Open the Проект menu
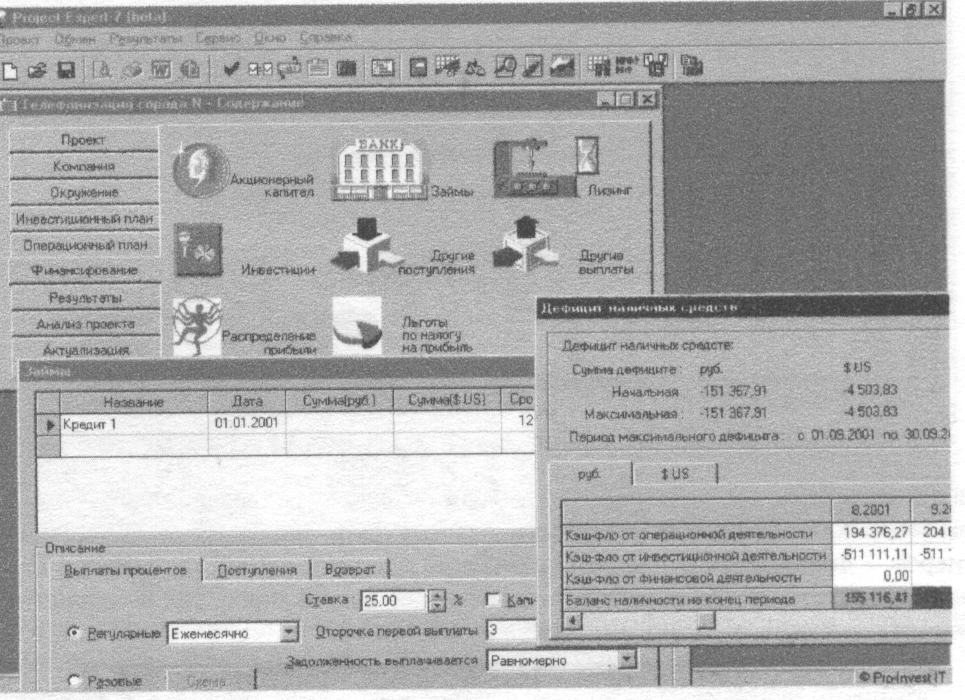 click(18, 40)
